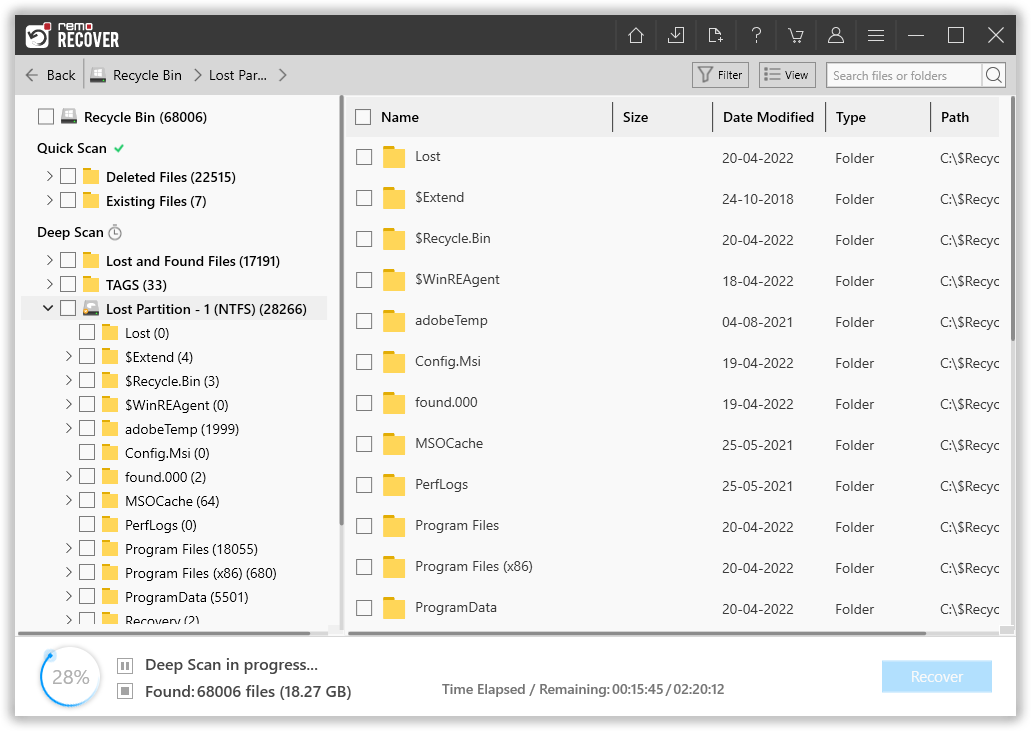Select the Lost and Found Files checkbox
This screenshot has width=1031, height=731.
[68, 260]
